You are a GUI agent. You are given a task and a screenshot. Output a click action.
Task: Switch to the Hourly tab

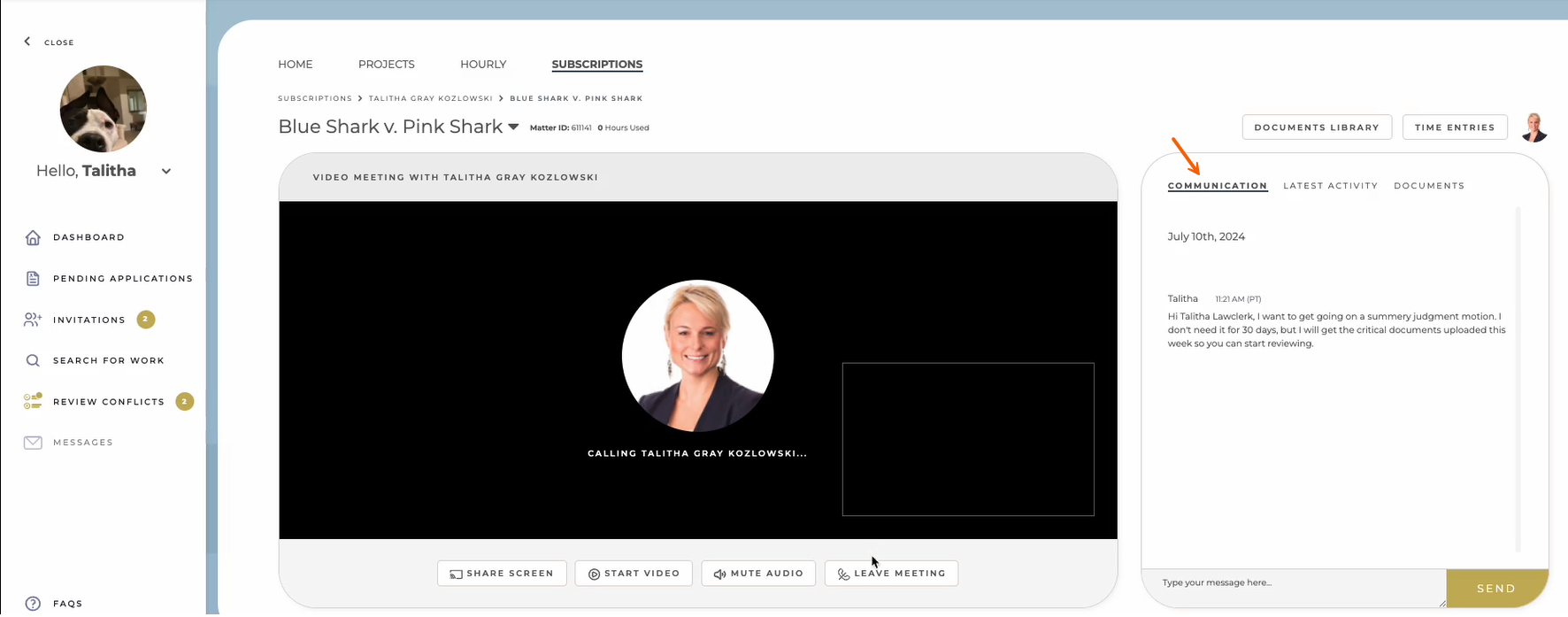[483, 65]
